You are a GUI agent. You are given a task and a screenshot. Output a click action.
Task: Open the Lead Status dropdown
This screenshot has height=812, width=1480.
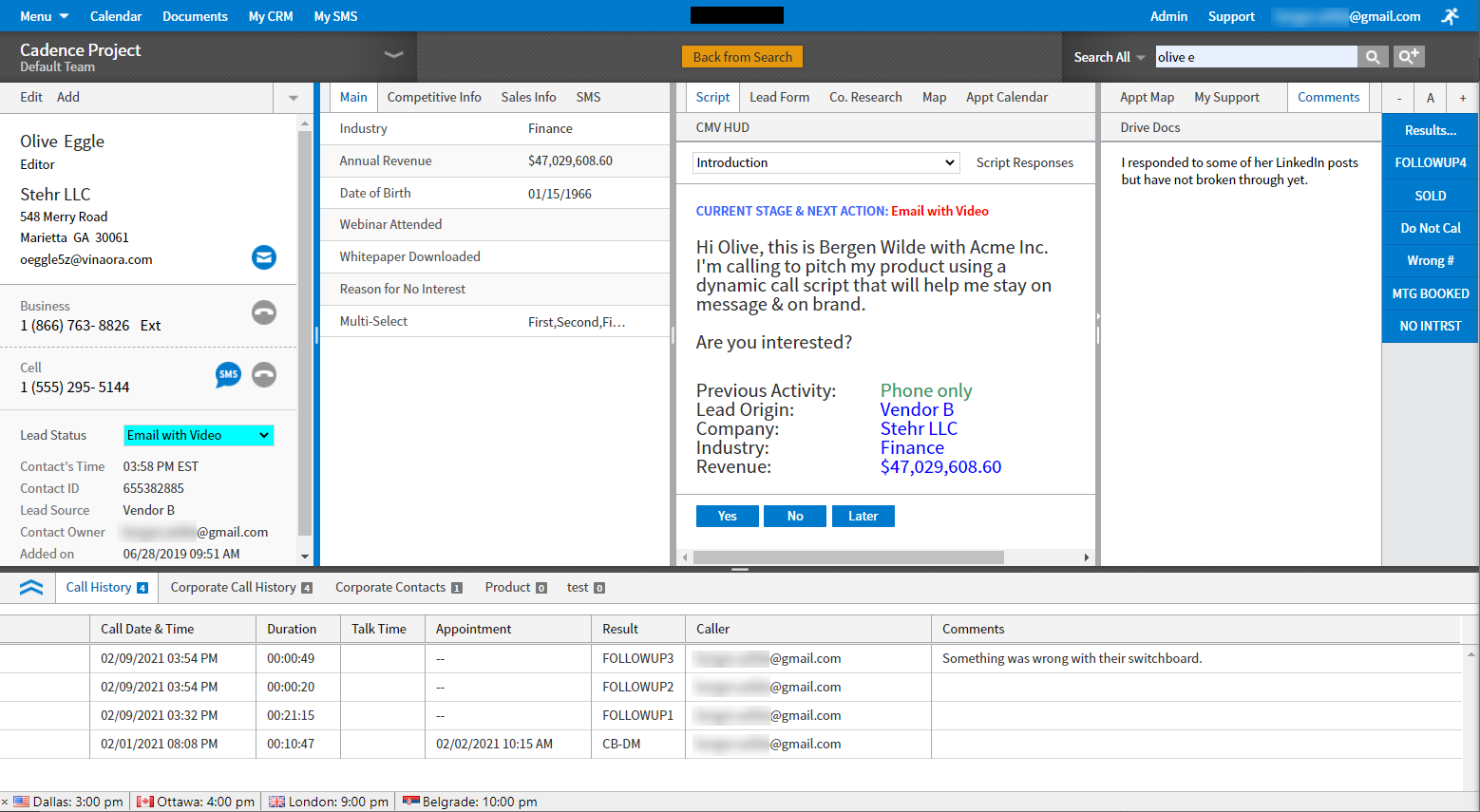[x=199, y=435]
